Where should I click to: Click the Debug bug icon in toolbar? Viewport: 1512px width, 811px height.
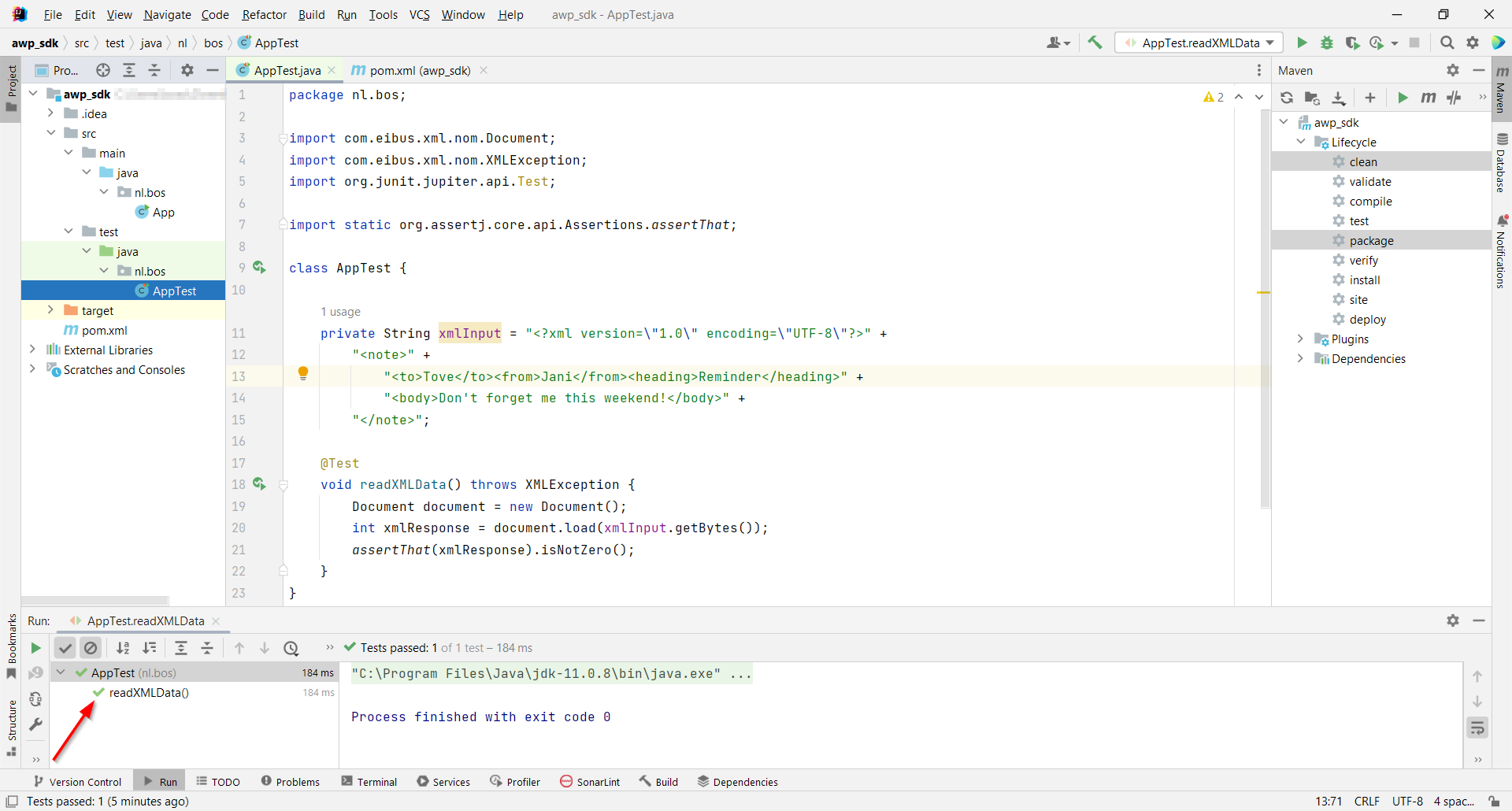[x=1327, y=43]
